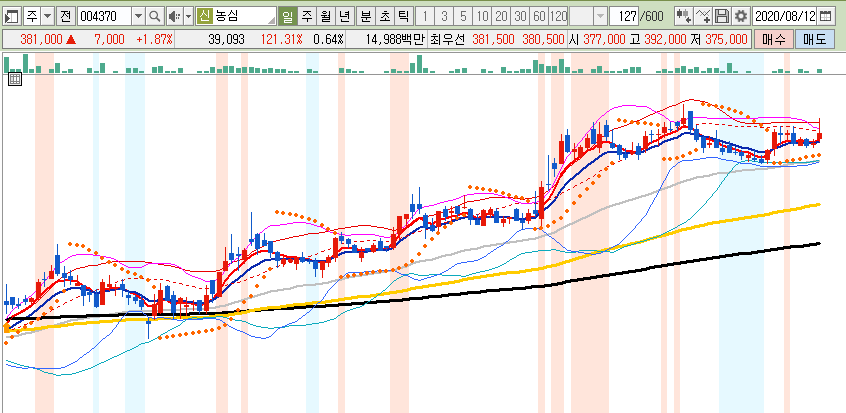
Task: Choose the 120 interval button
Action: tap(558, 16)
